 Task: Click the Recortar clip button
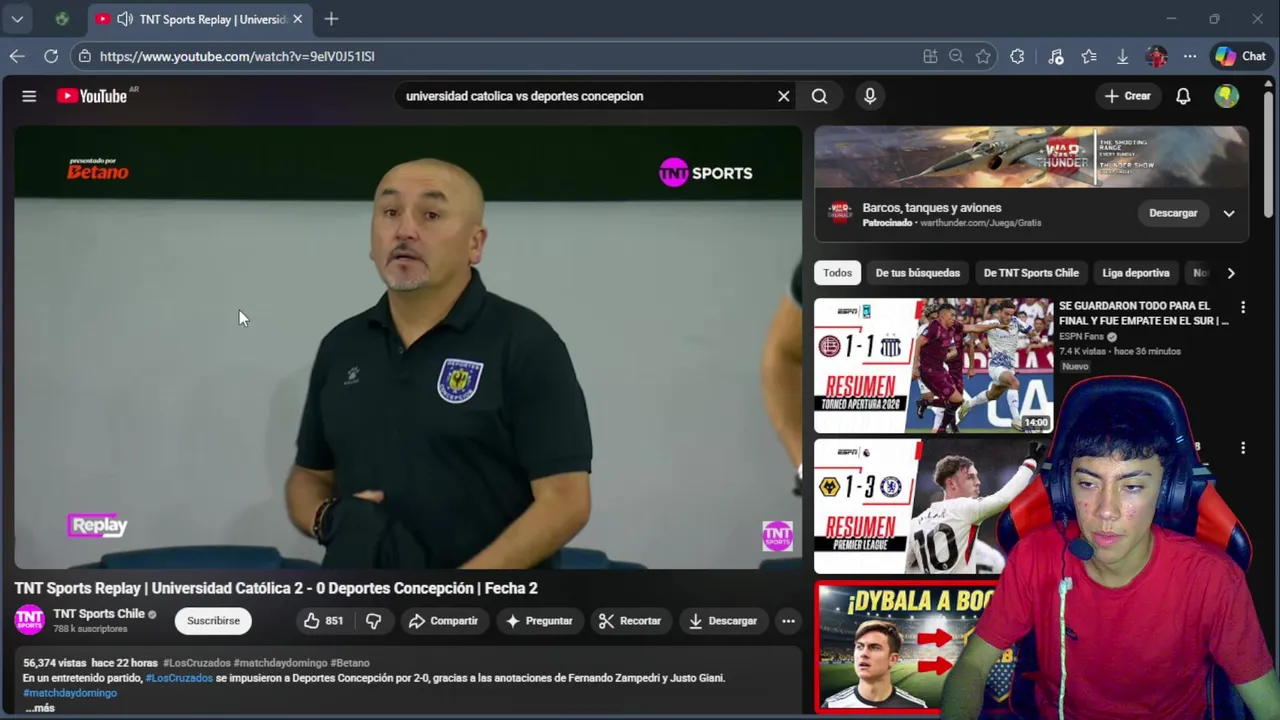(x=630, y=621)
